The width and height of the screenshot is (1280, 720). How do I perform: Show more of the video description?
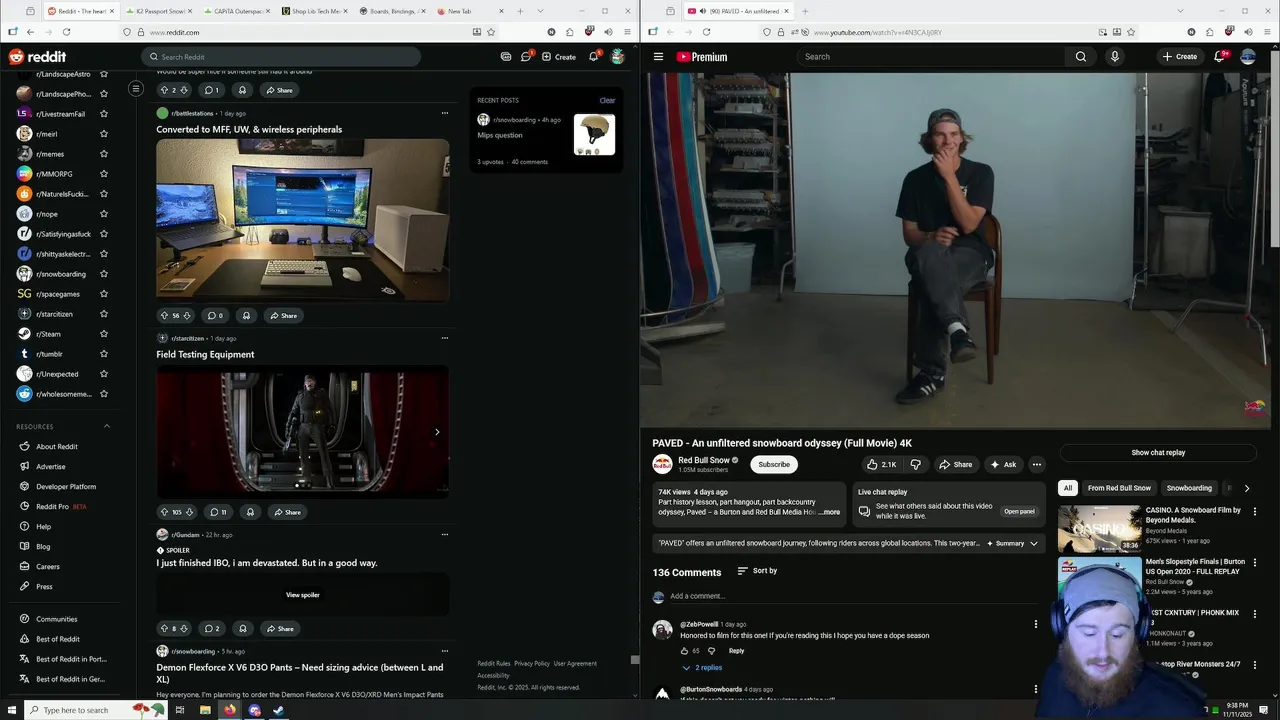[830, 512]
